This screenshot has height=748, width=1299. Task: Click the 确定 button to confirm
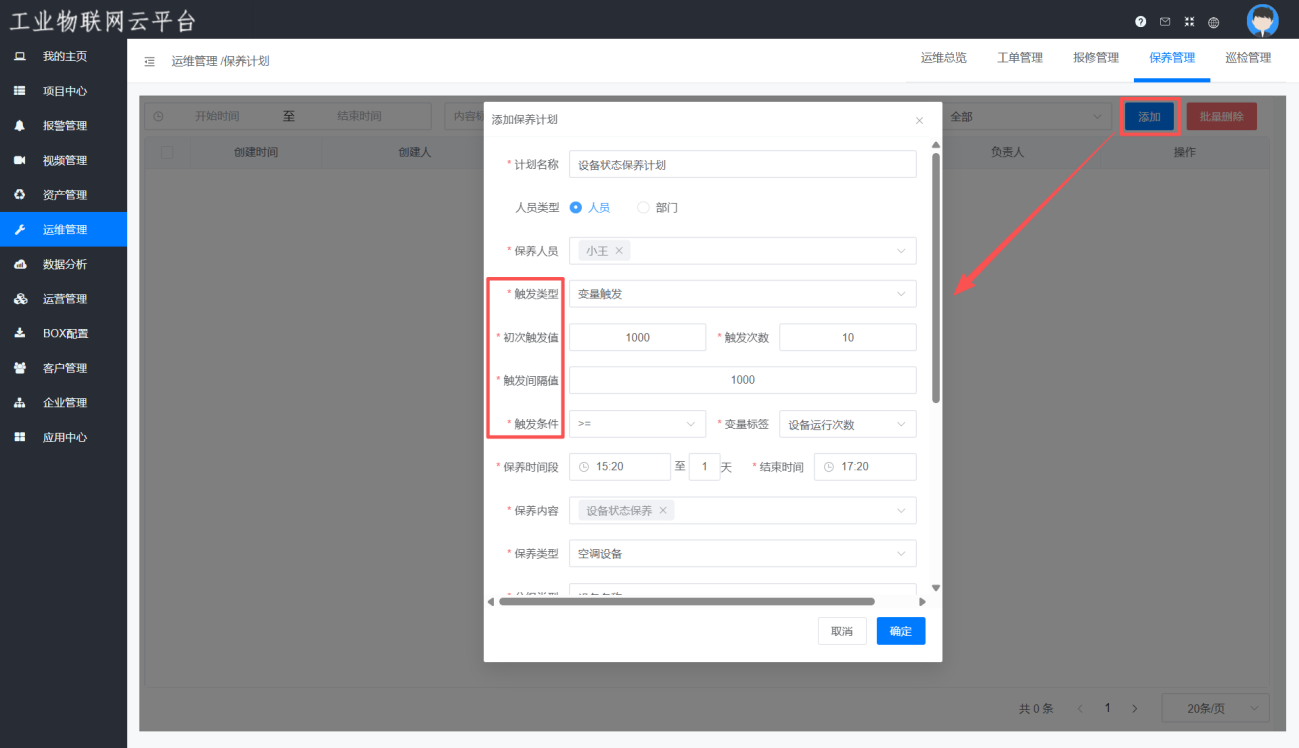tap(900, 631)
